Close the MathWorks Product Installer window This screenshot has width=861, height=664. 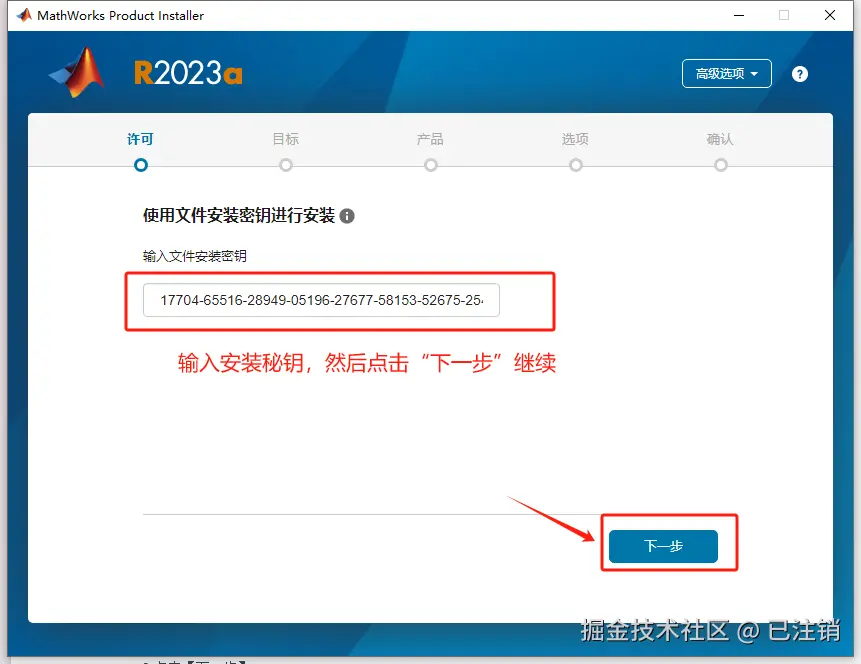[830, 15]
